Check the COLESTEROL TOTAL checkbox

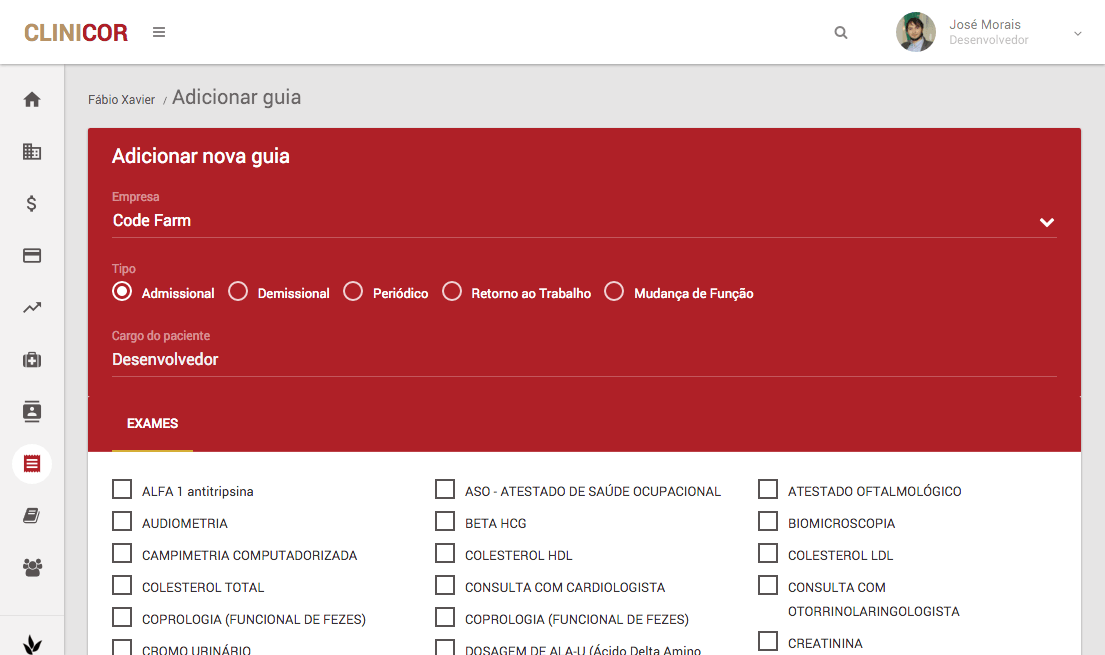pos(122,585)
